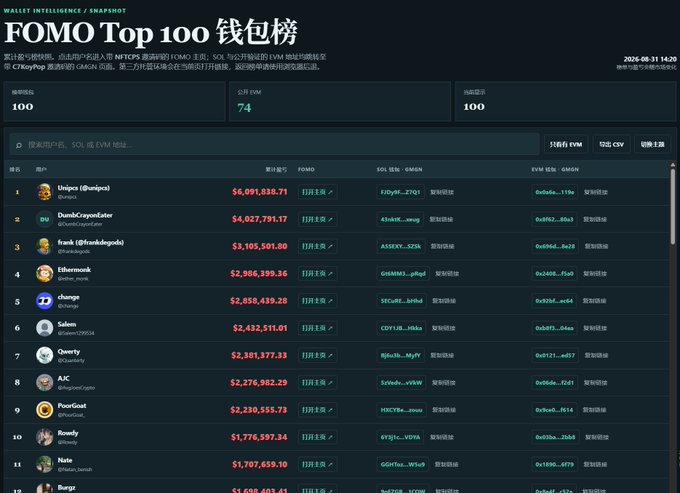Screen dimensions: 680x493
Task: Open FOMO homepage for Ethermonk
Action: [x=317, y=274]
